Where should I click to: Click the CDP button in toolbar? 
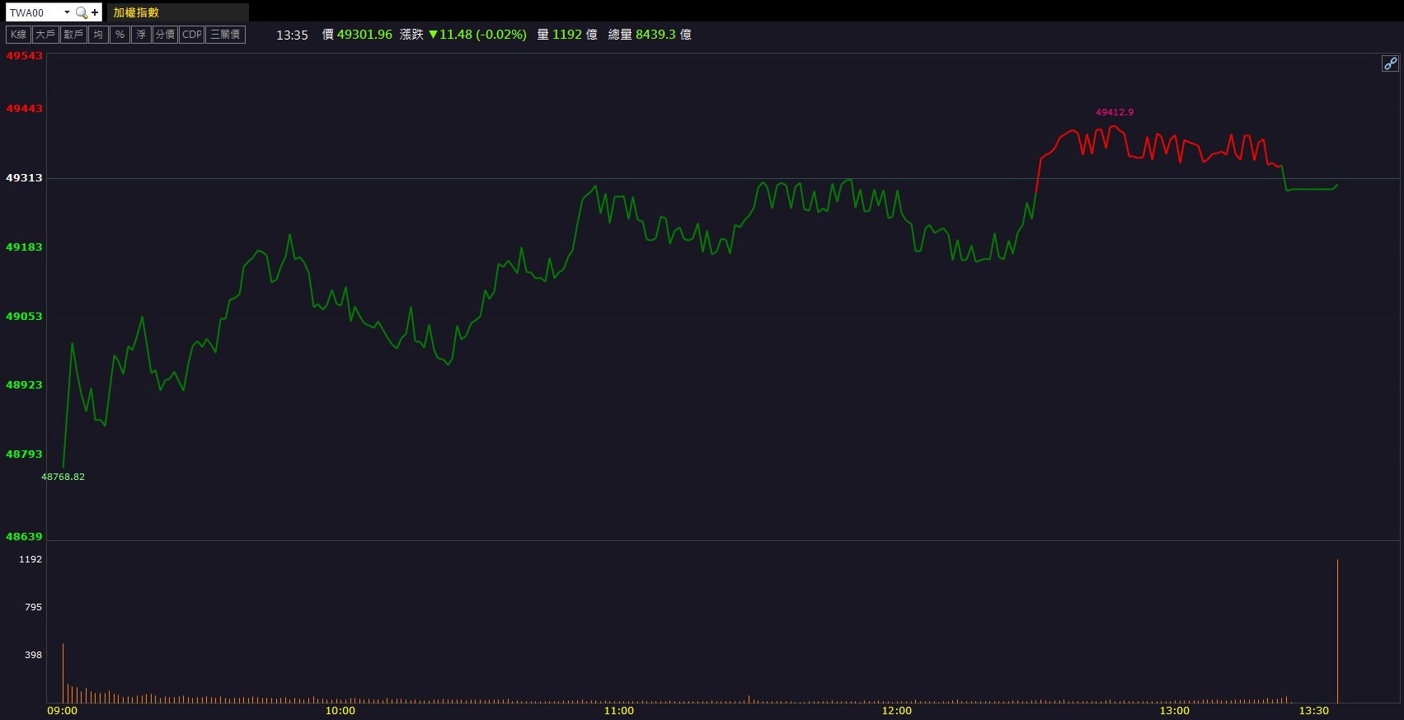tap(191, 34)
